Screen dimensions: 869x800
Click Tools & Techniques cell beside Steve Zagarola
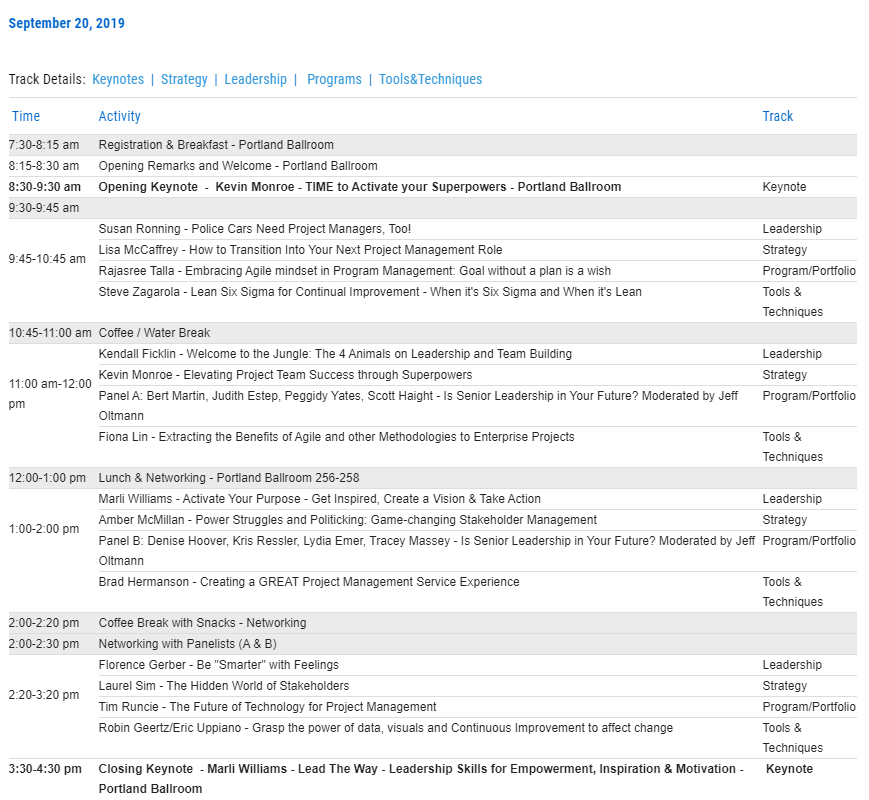[x=793, y=302]
